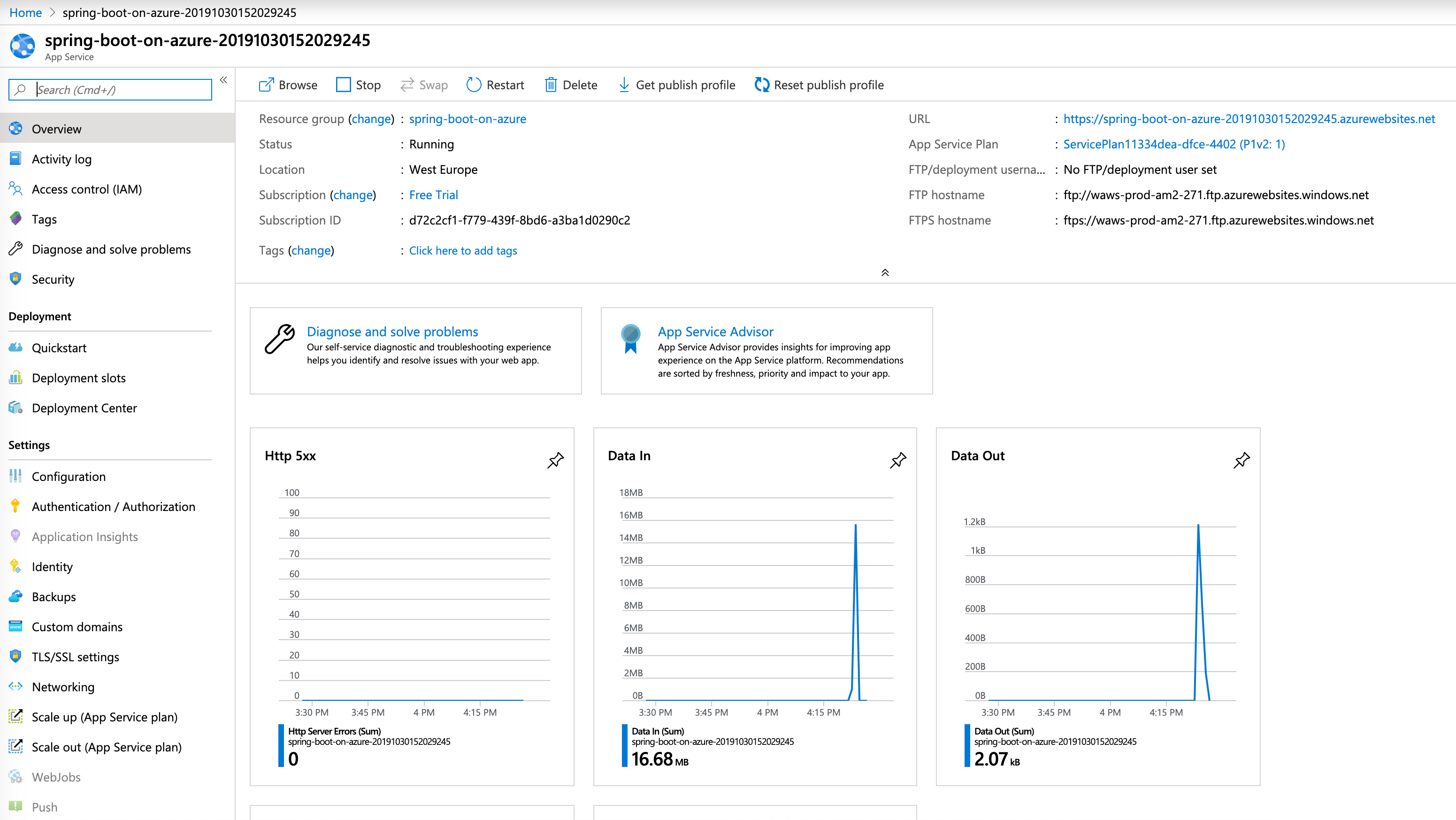This screenshot has width=1456, height=820.
Task: Restart the app service
Action: tap(495, 85)
